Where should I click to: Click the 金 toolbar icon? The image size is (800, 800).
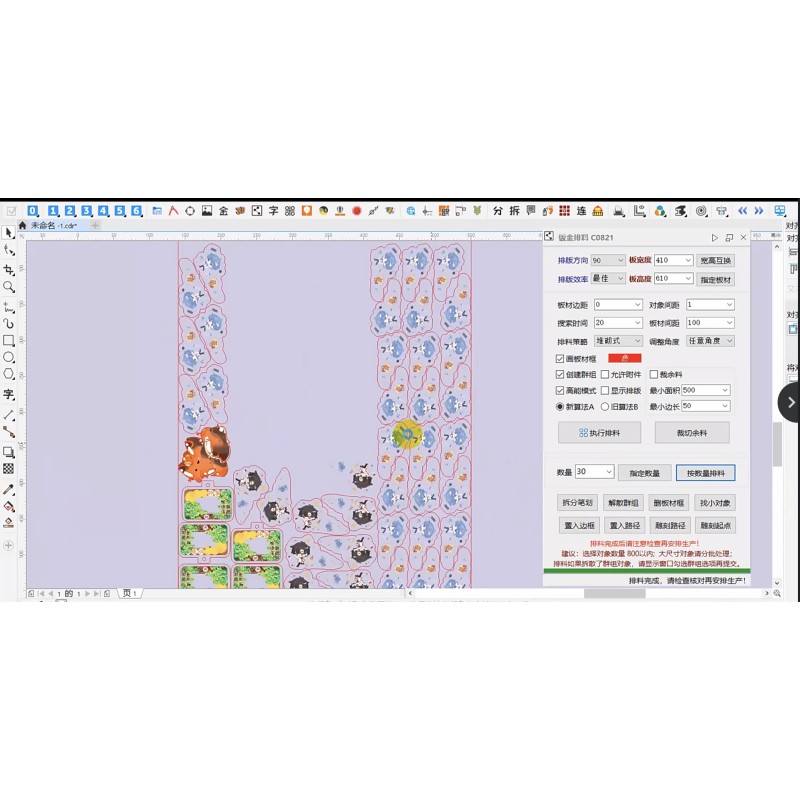tap(223, 211)
